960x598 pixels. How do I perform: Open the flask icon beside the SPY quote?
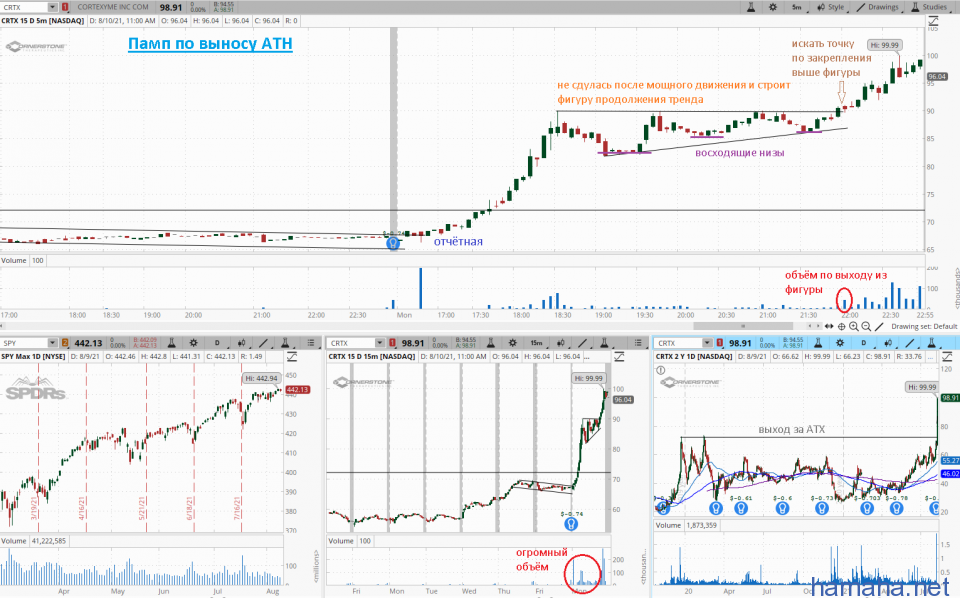pos(172,343)
